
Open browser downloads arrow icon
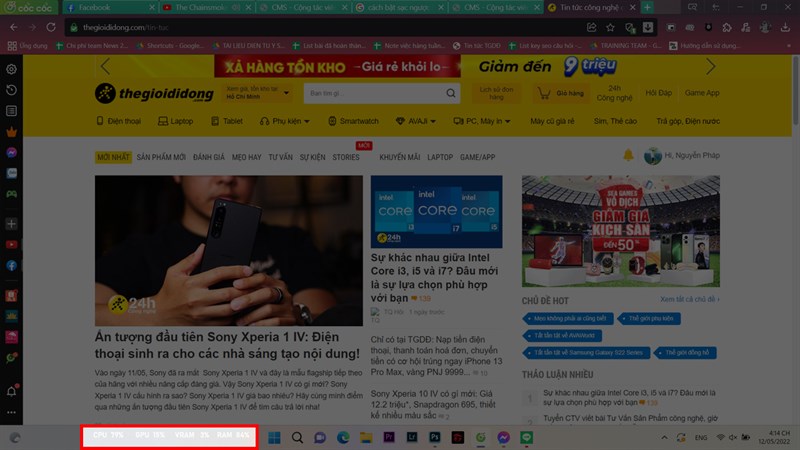click(x=785, y=28)
